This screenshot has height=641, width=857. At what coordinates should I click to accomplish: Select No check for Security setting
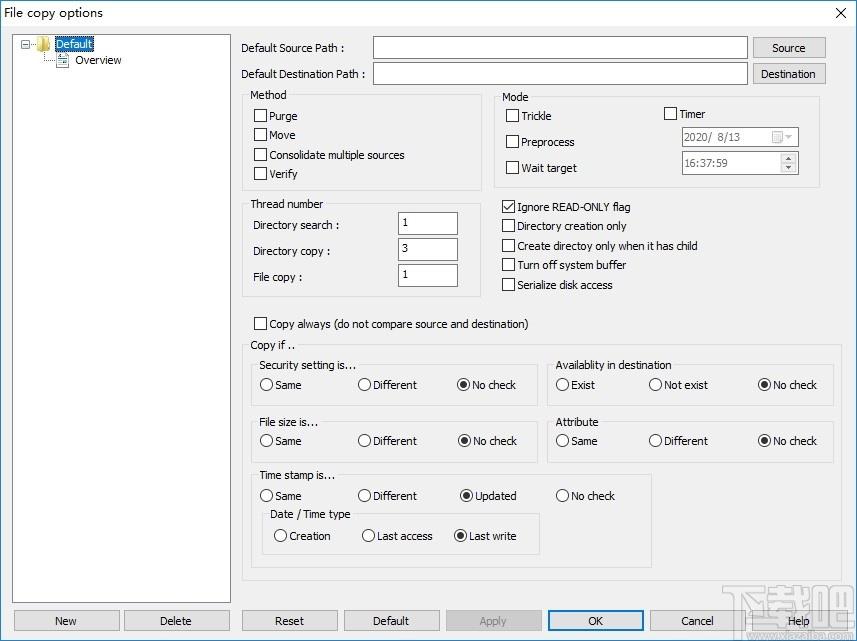[x=463, y=385]
